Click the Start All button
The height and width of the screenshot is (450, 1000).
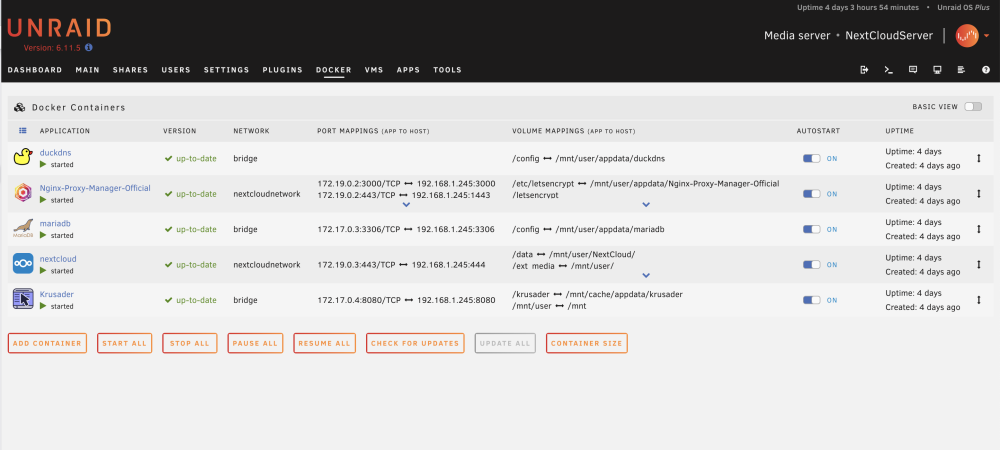124,343
